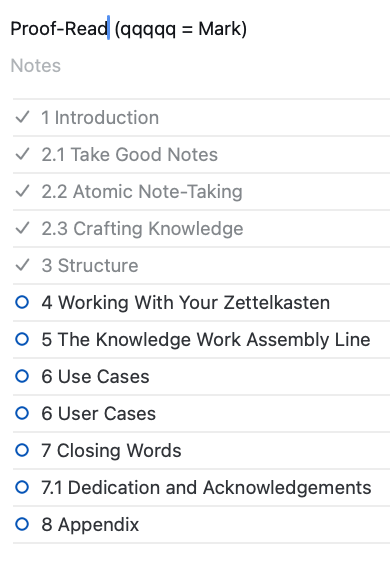
Task: Tick the 6 Use Cases circle
Action: [22, 376]
